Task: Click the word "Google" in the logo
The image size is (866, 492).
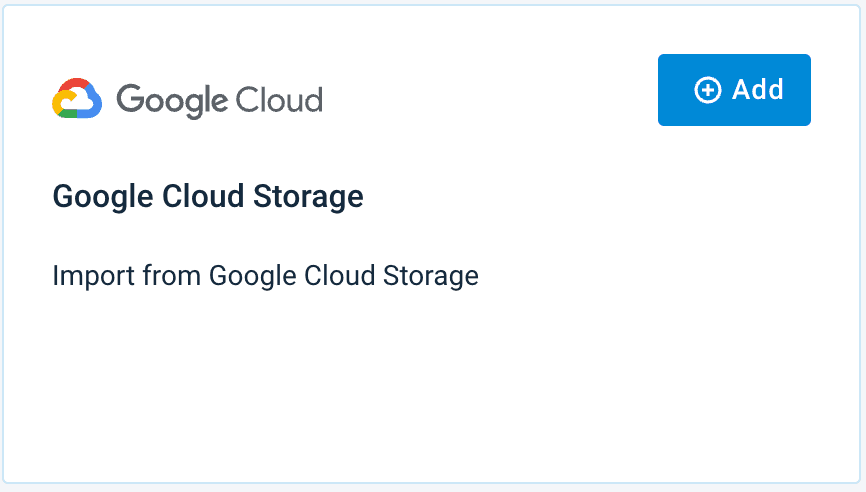Action: pyautogui.click(x=173, y=100)
